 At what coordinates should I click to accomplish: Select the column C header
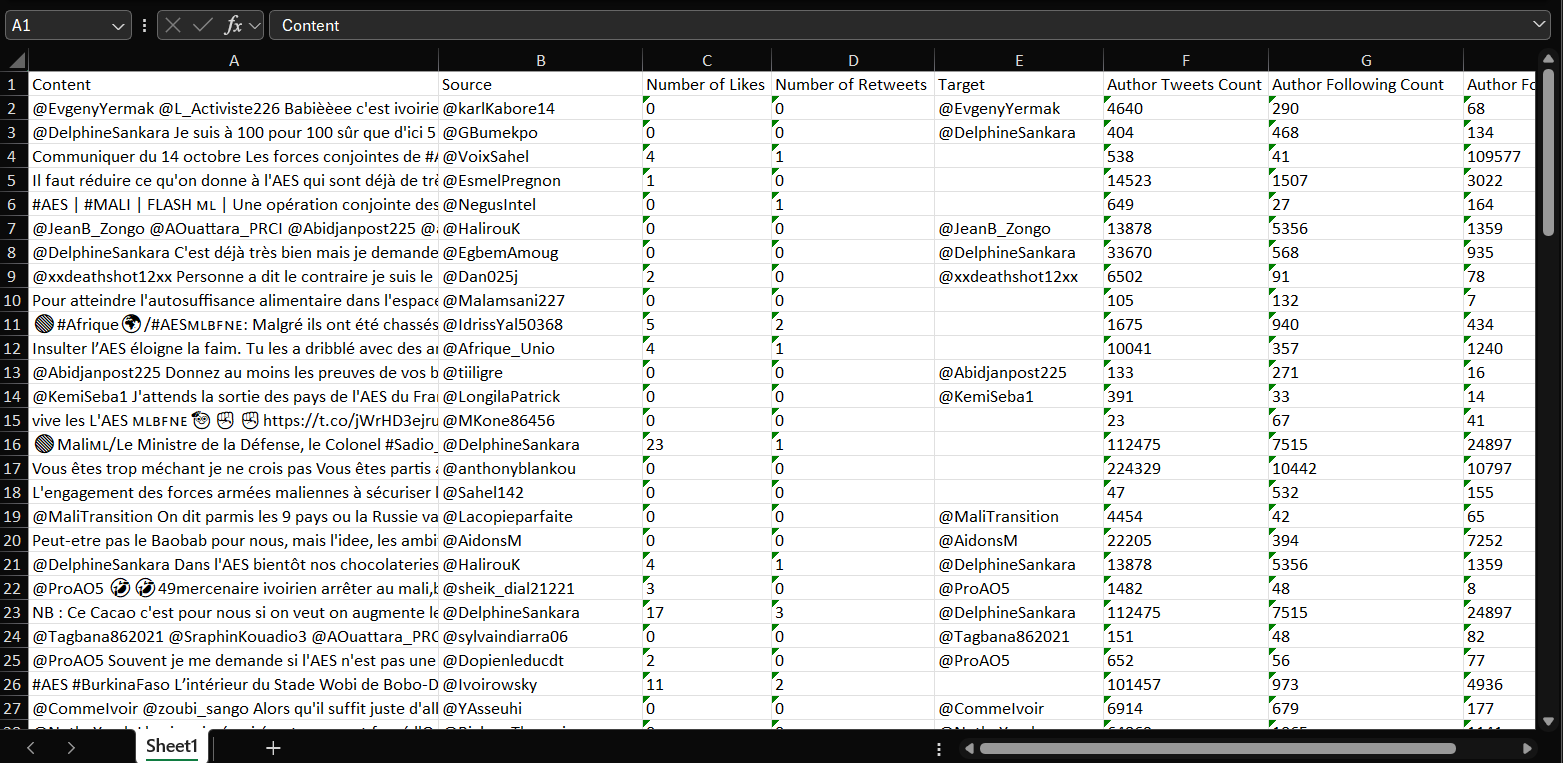tap(707, 60)
